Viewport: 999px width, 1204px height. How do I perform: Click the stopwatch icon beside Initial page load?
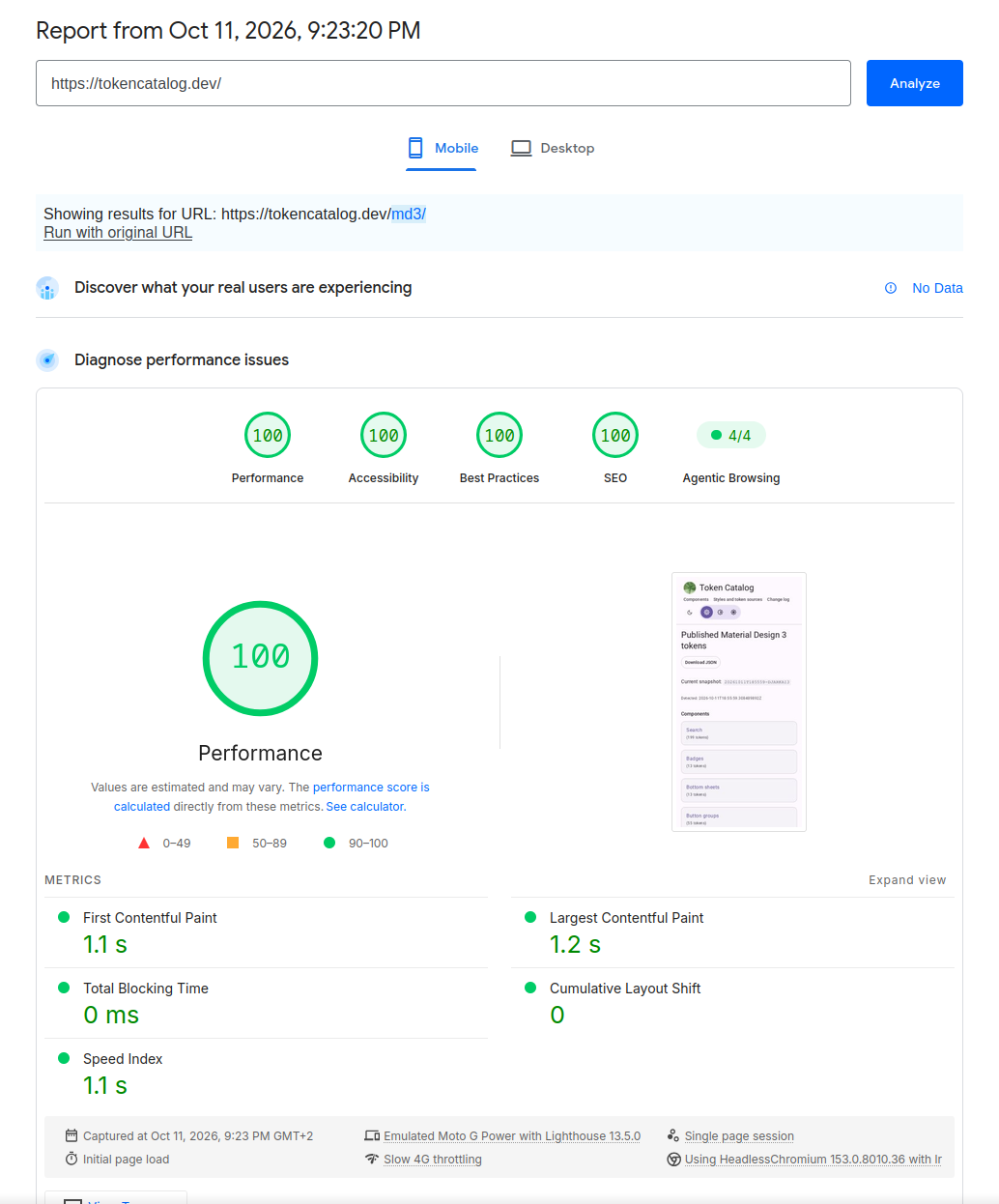click(71, 1159)
